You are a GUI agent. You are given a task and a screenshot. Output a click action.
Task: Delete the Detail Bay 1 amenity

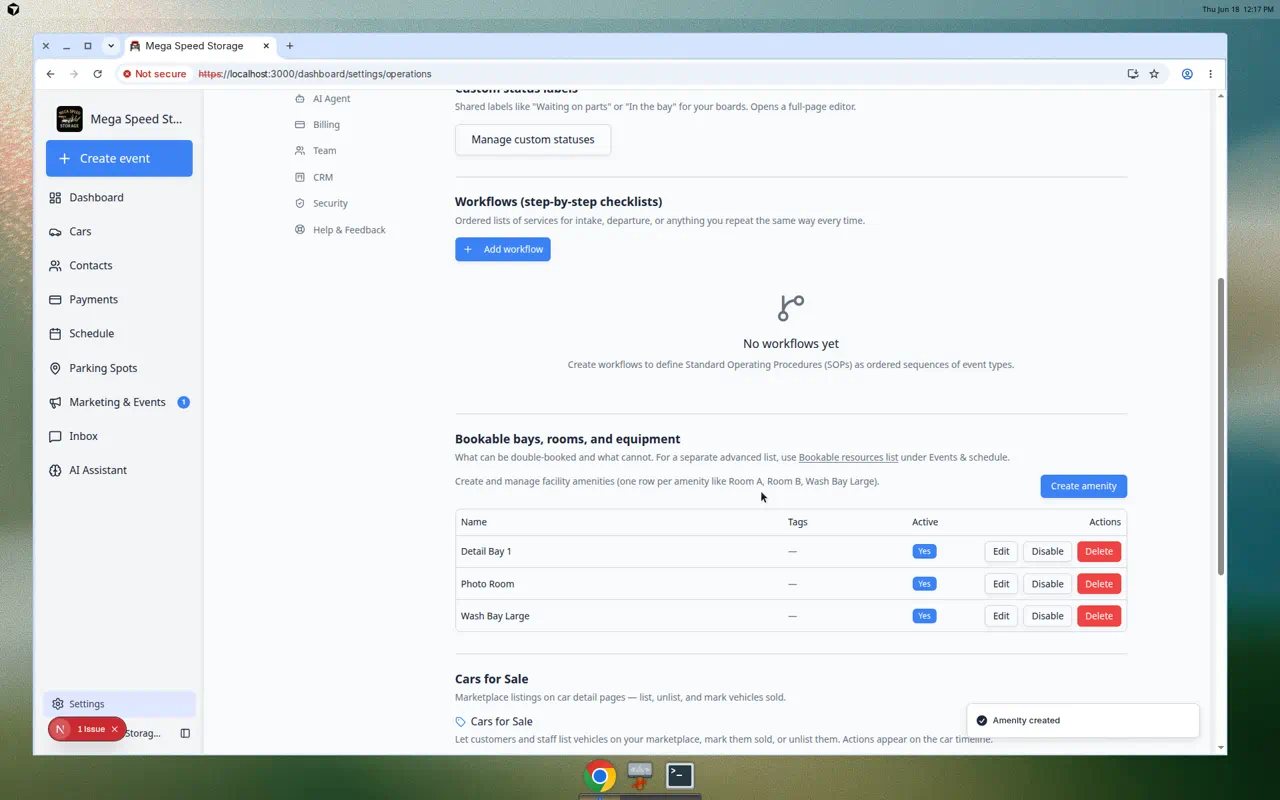coord(1099,551)
